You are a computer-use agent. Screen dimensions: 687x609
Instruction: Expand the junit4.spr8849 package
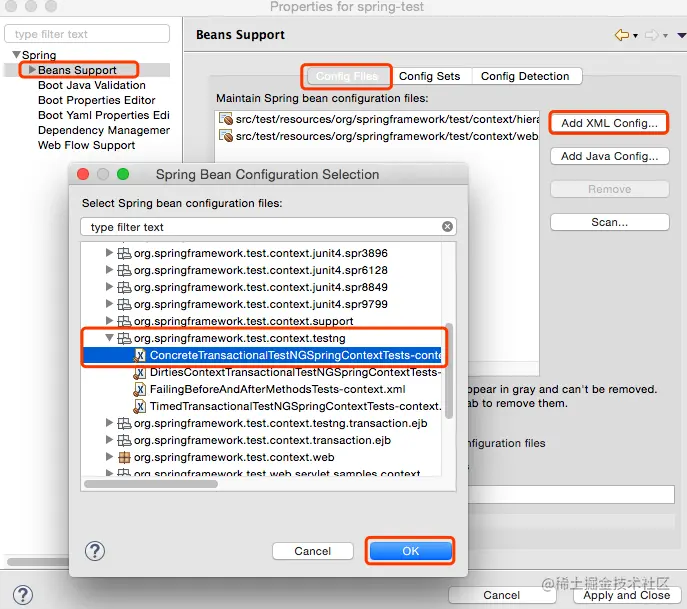[109, 287]
